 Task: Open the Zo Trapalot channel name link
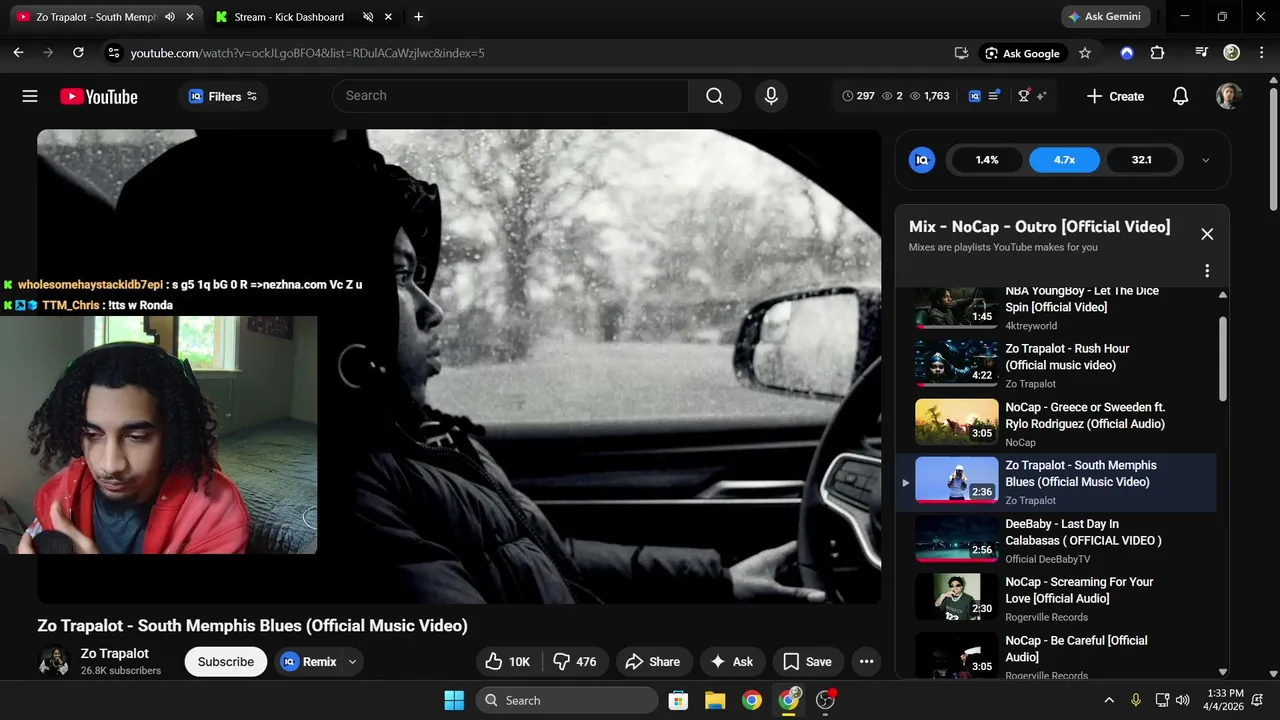coord(115,653)
